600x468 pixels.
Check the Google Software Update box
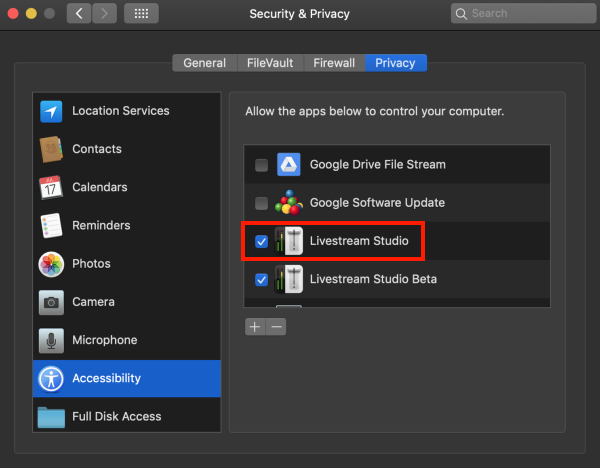(x=261, y=203)
